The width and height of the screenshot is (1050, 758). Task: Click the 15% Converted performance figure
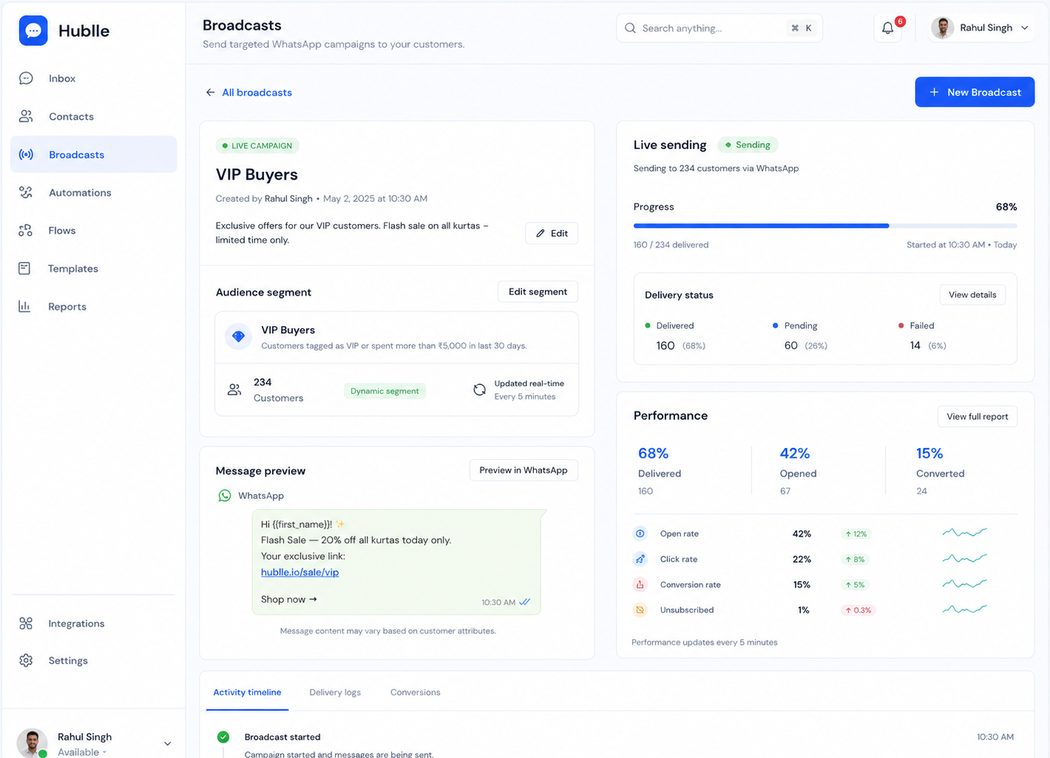coord(929,453)
